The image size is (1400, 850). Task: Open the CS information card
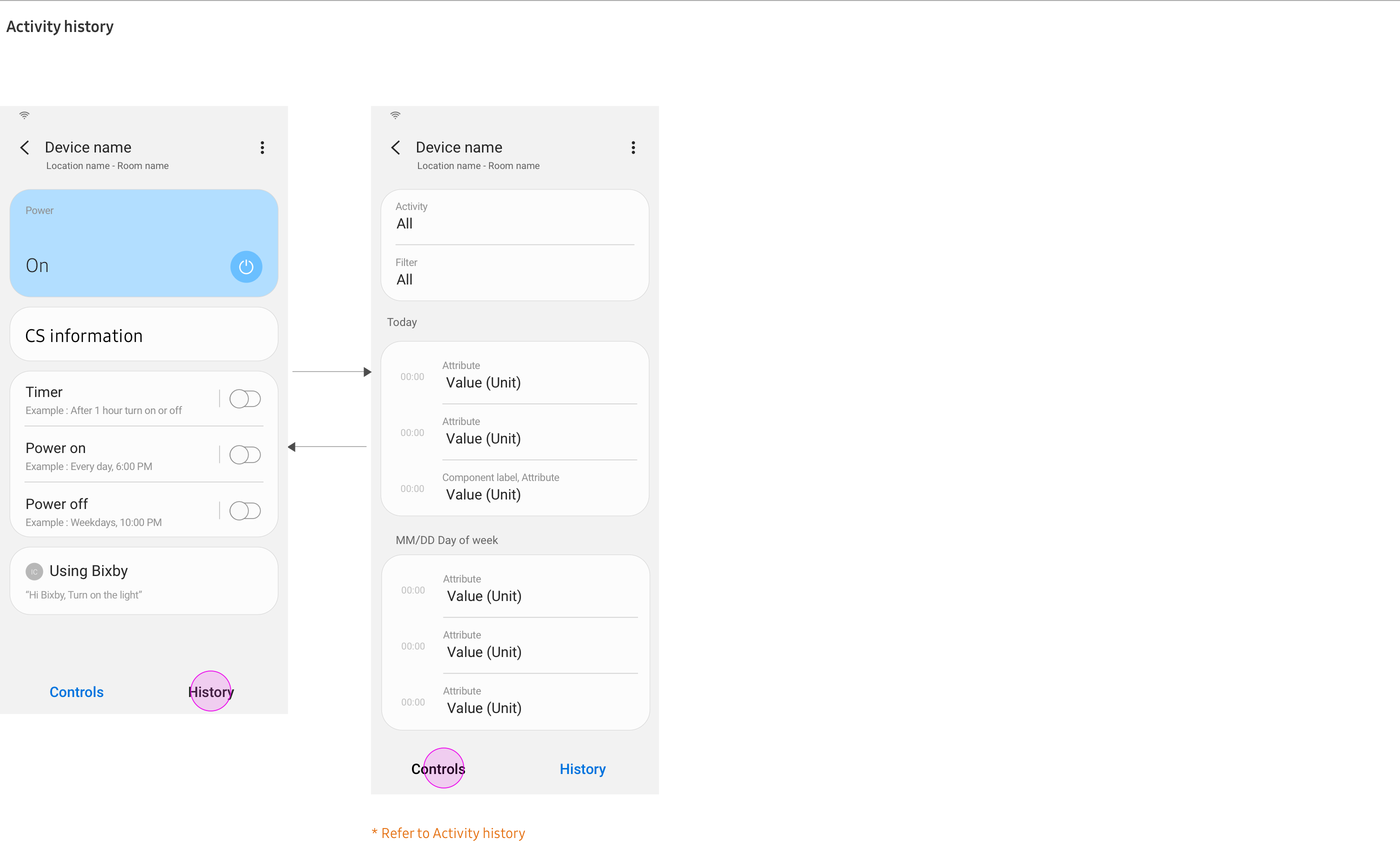point(144,335)
